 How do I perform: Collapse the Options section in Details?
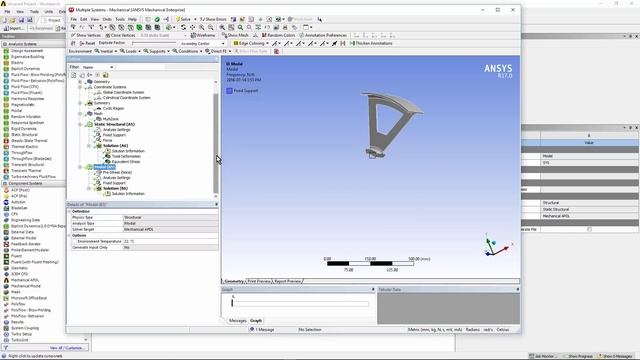[69, 236]
